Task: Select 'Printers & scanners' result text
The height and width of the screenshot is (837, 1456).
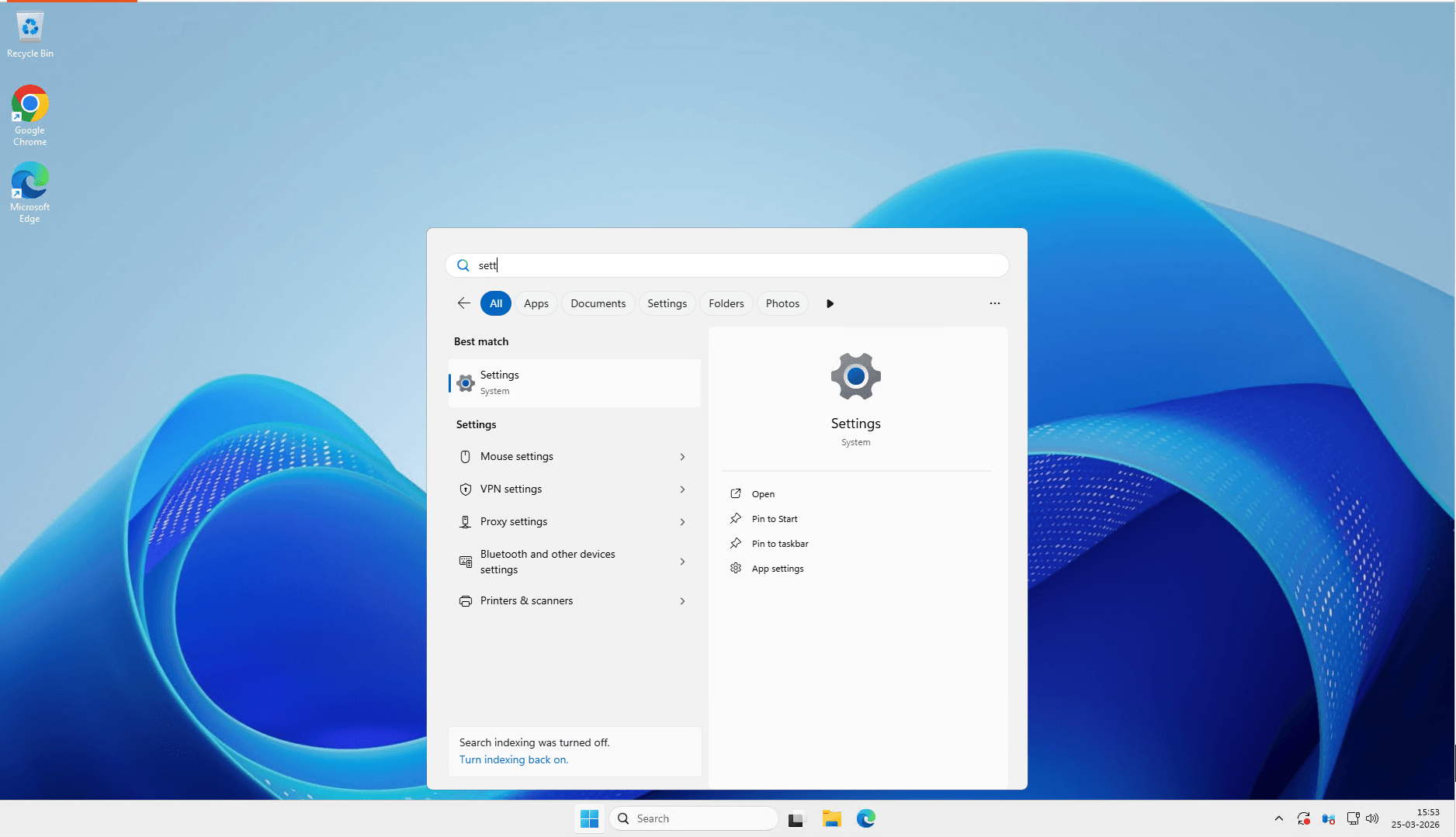Action: click(526, 600)
